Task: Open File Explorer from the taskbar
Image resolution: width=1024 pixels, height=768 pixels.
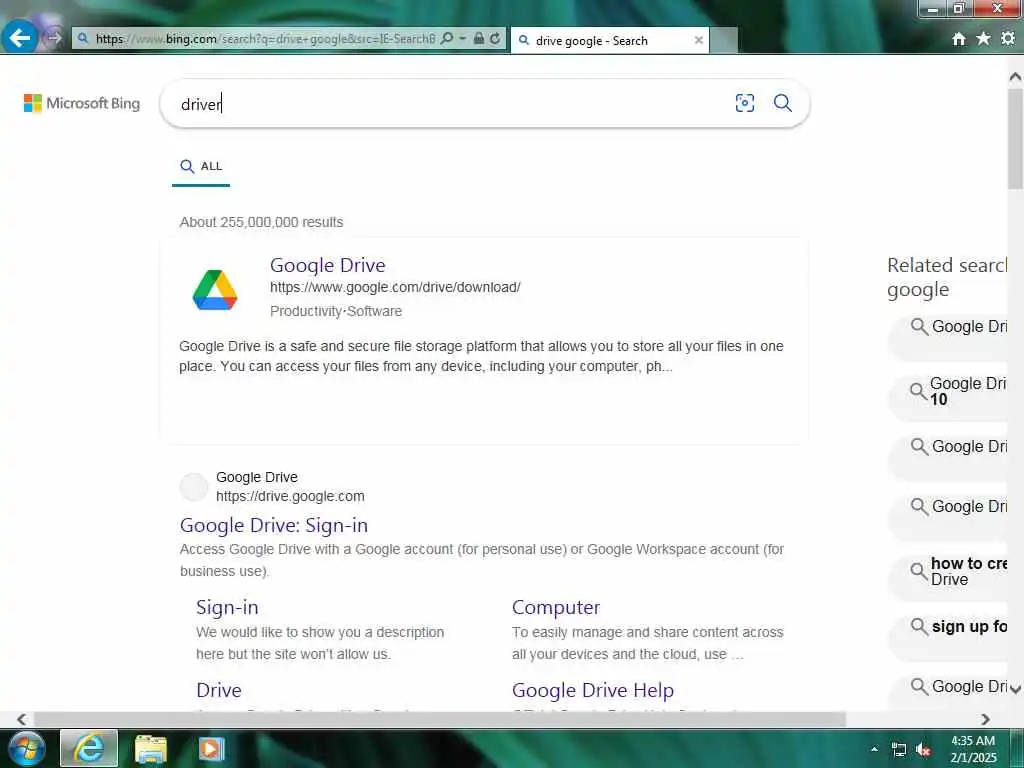Action: click(x=151, y=748)
